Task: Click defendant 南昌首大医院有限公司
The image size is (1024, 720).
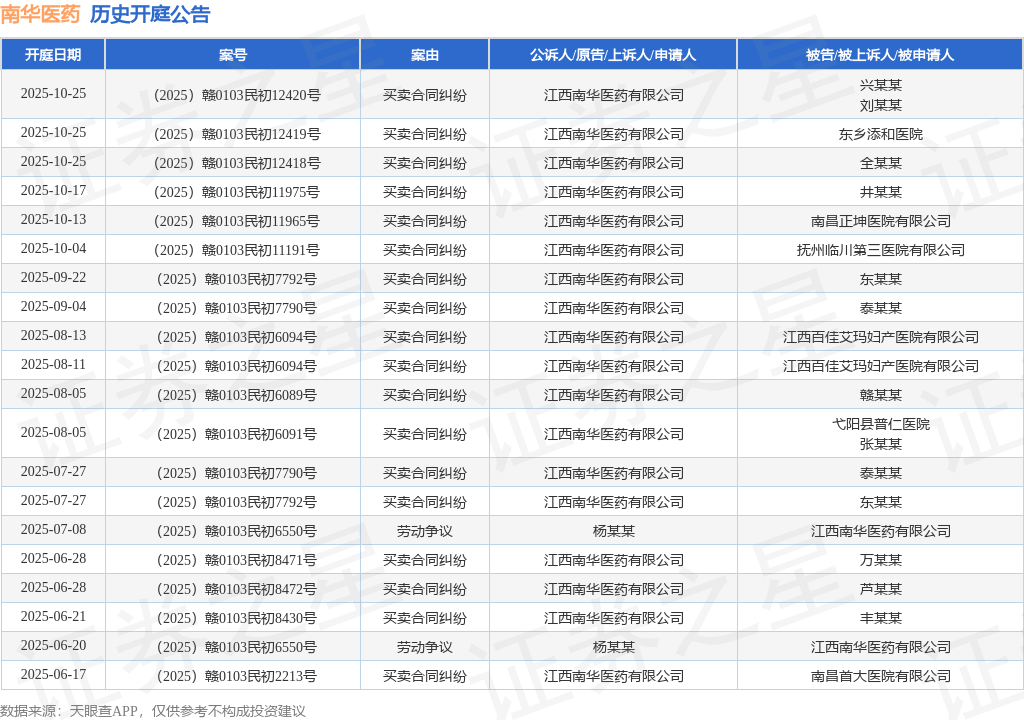Action: tap(880, 676)
